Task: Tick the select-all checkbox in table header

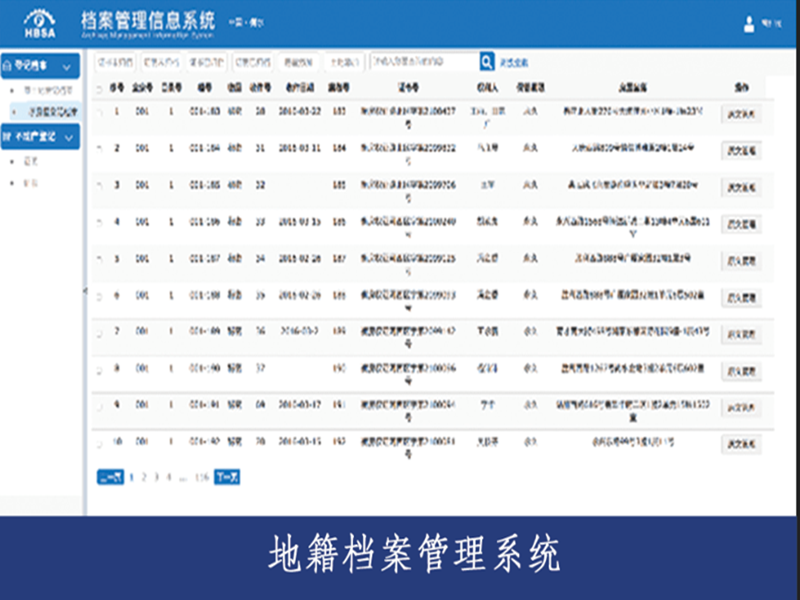Action: point(99,88)
